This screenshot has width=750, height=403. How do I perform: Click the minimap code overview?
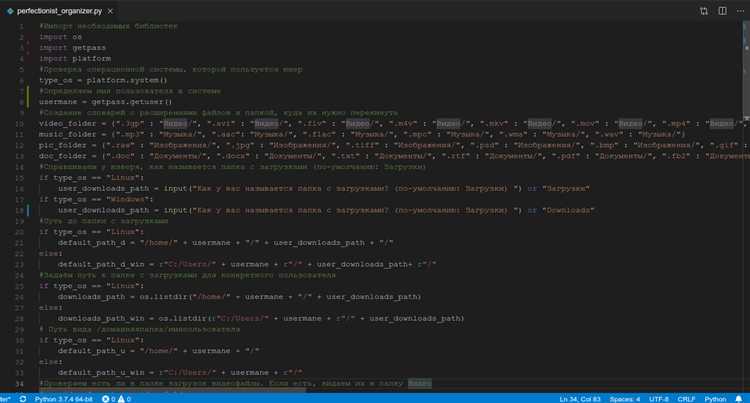pos(746,69)
